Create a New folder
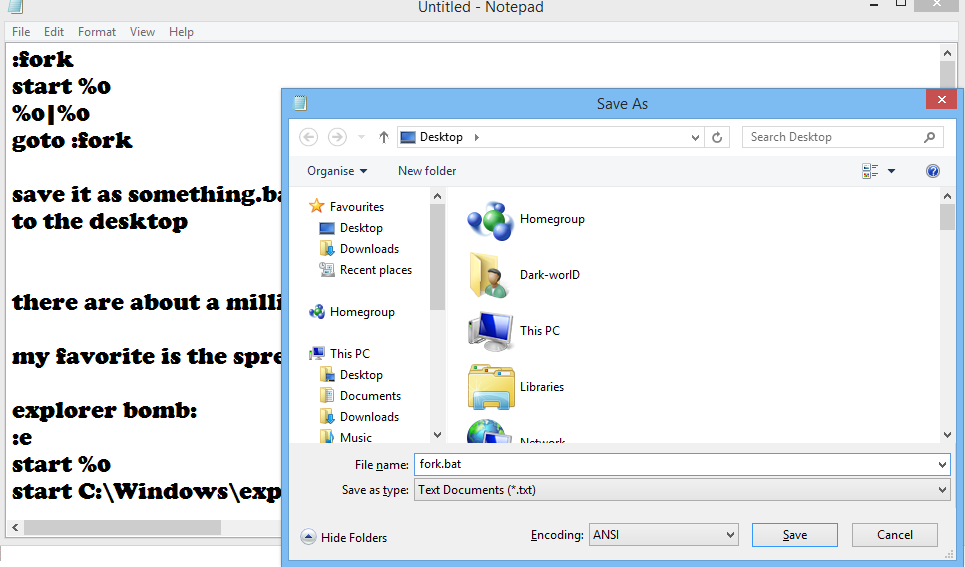The height and width of the screenshot is (567, 965). click(427, 171)
